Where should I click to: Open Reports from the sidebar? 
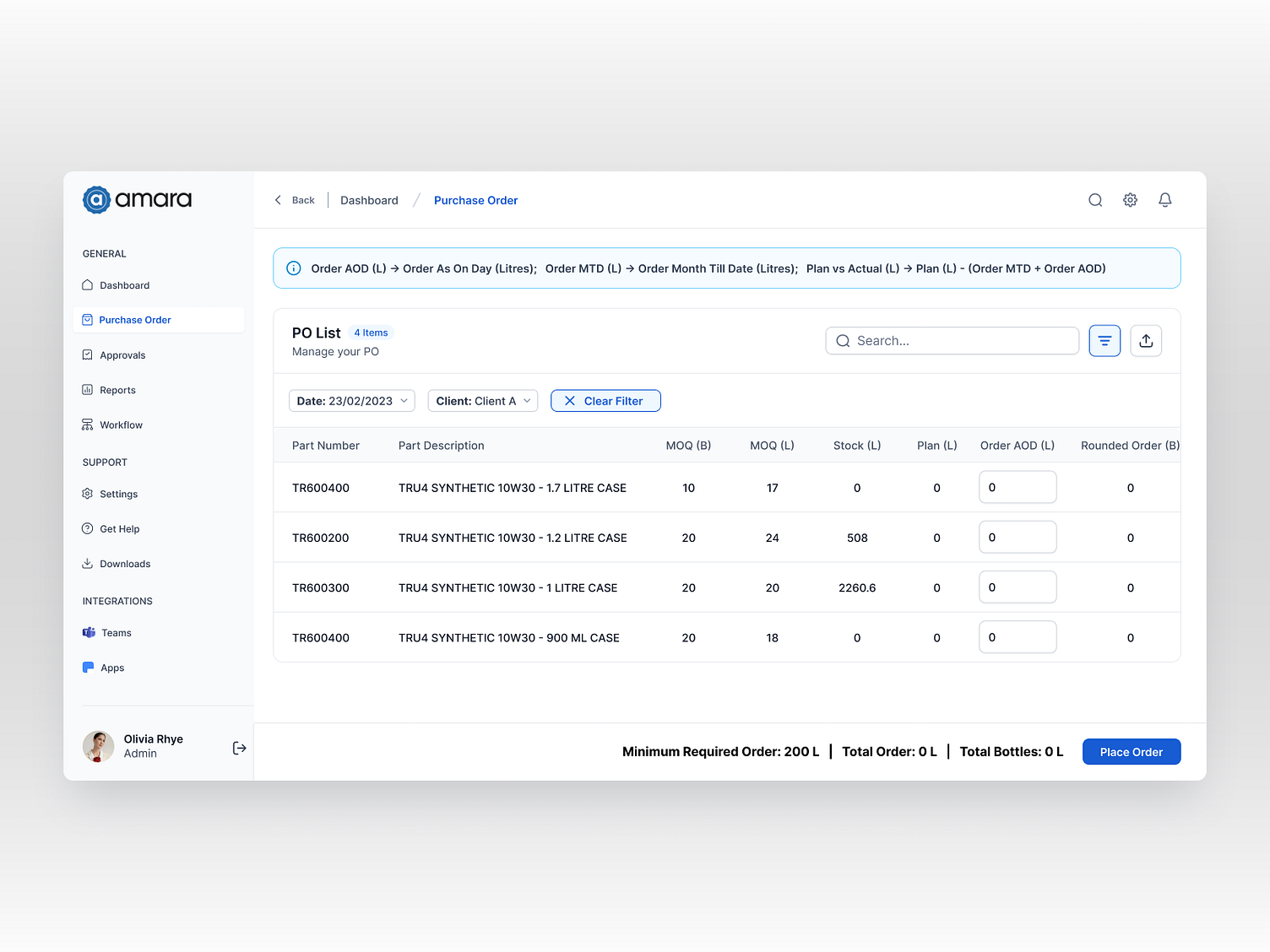pyautogui.click(x=117, y=389)
